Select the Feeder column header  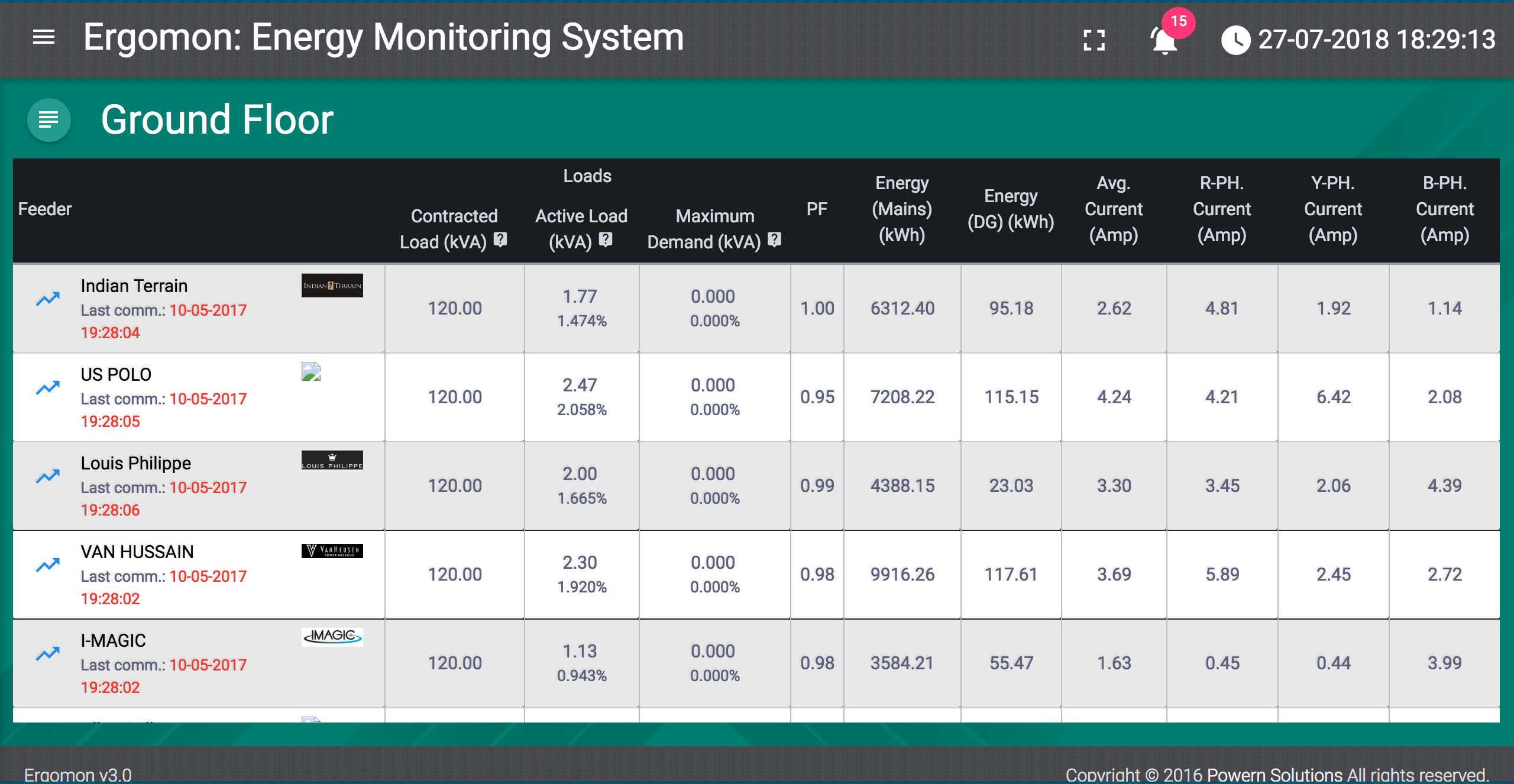point(45,209)
